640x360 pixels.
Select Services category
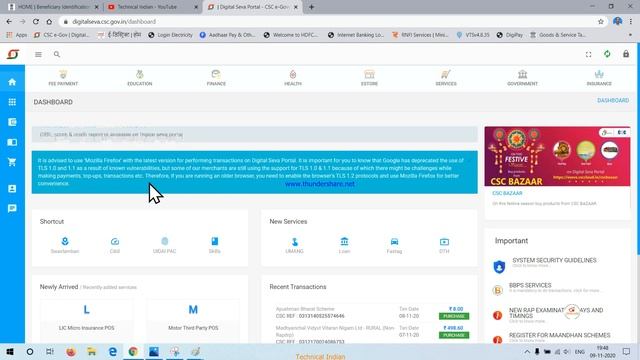tap(446, 78)
